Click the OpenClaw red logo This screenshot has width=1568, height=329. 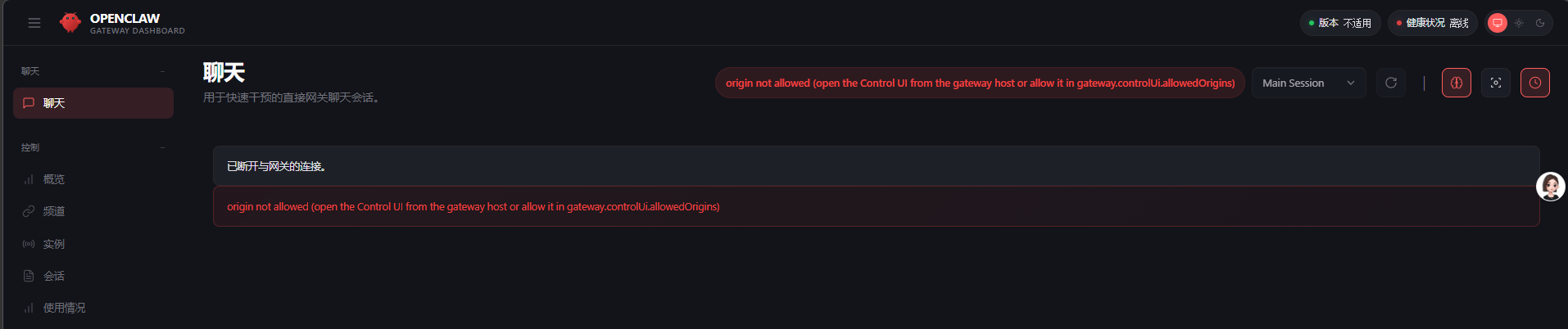(70, 23)
